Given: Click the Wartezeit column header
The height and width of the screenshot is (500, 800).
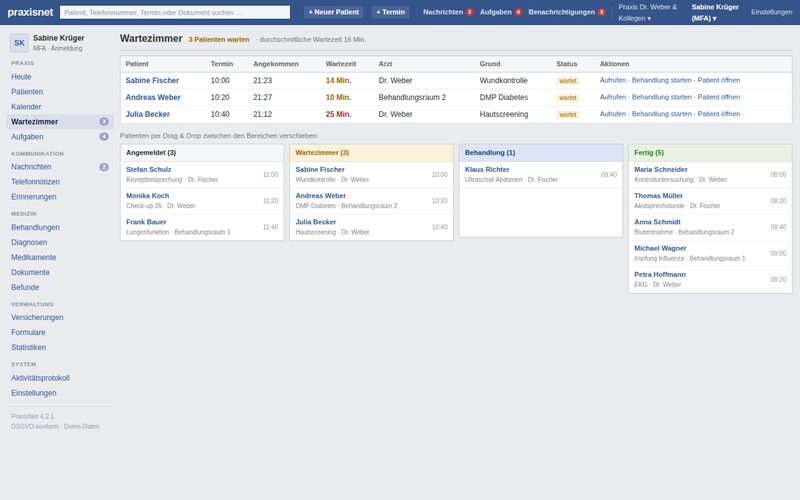Looking at the screenshot, I should 341,64.
